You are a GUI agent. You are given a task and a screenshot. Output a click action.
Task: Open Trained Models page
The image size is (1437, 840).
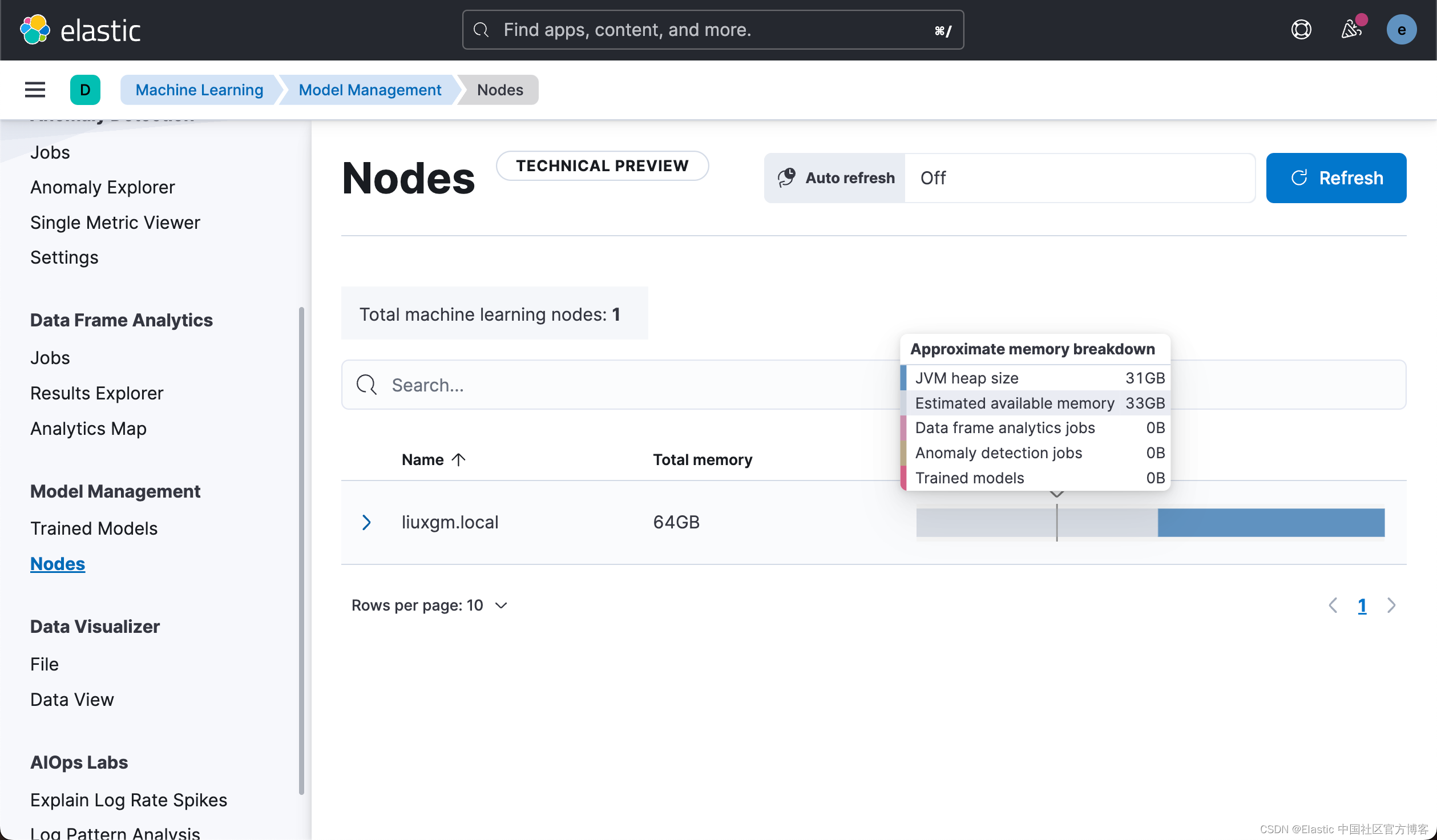tap(94, 528)
